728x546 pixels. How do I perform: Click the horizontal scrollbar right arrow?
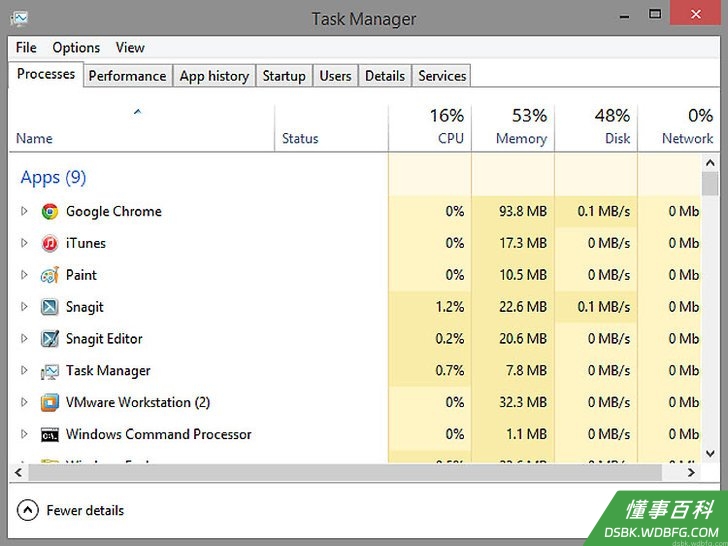pyautogui.click(x=691, y=473)
